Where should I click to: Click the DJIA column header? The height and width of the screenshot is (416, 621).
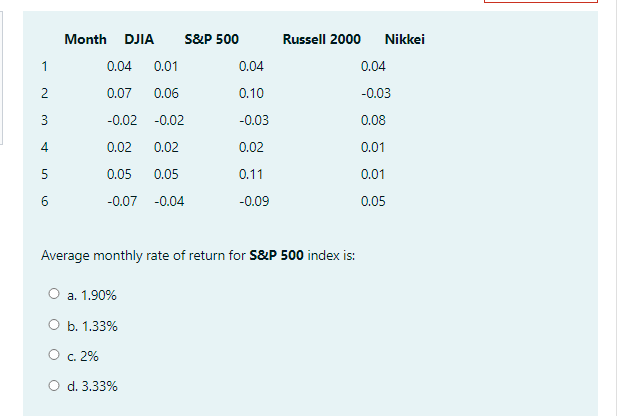138,40
